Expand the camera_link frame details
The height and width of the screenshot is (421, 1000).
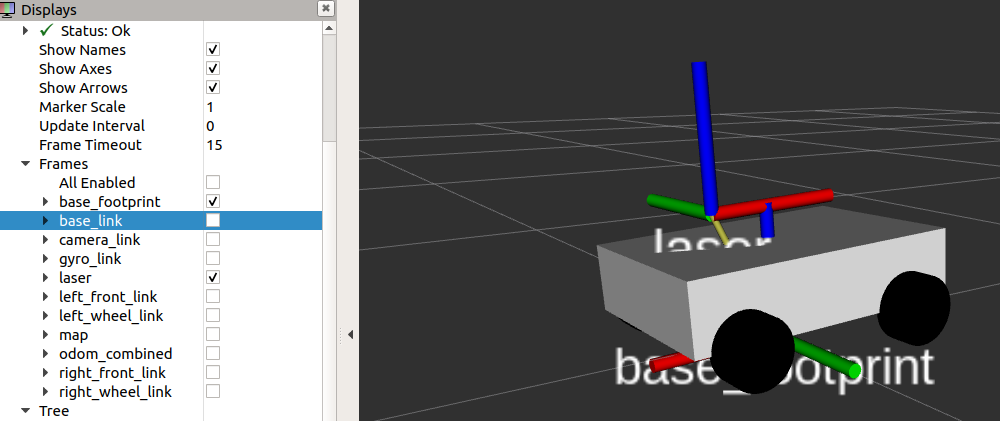pos(45,240)
